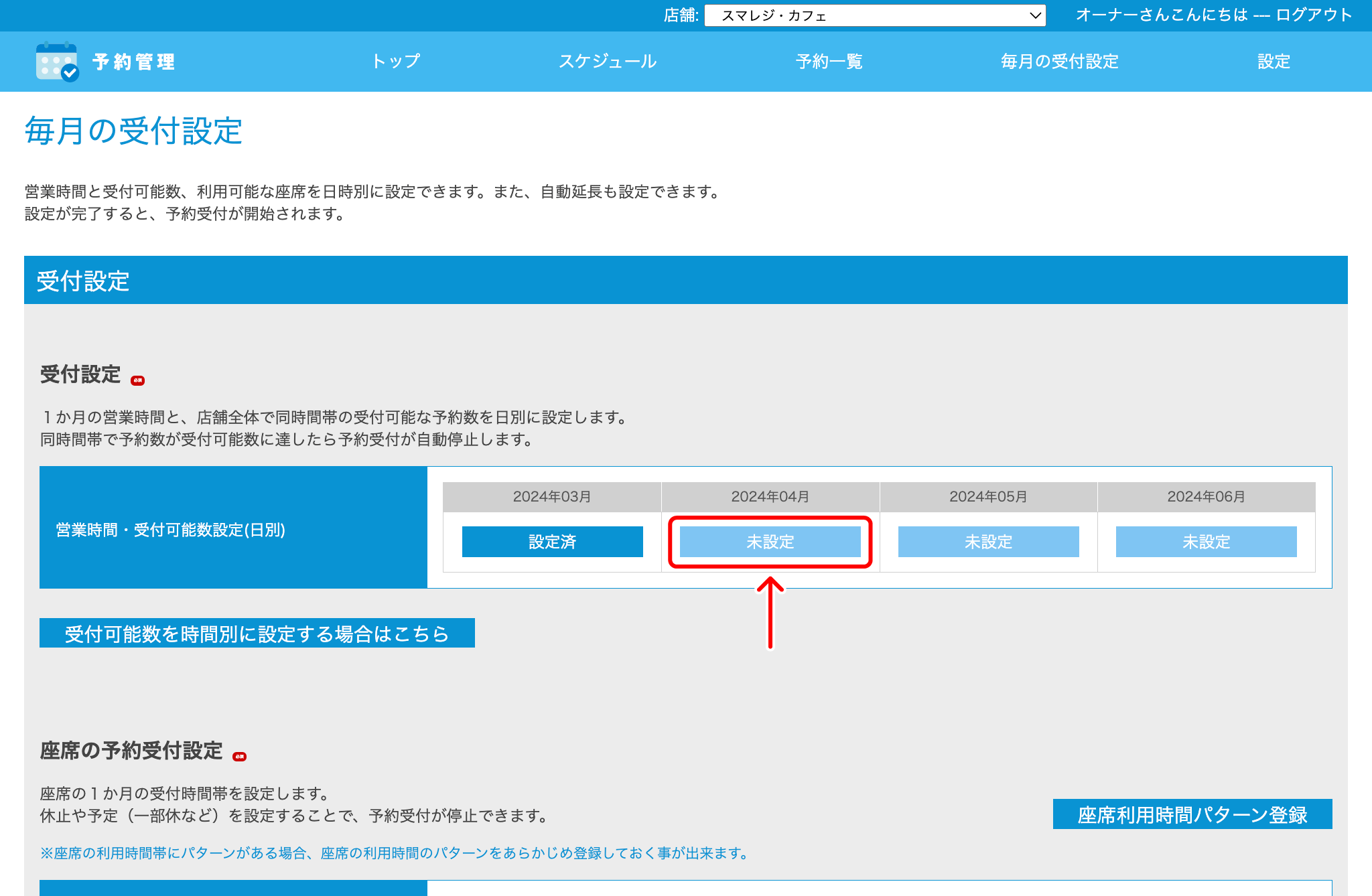Click the ログアウト link

pos(1314,15)
